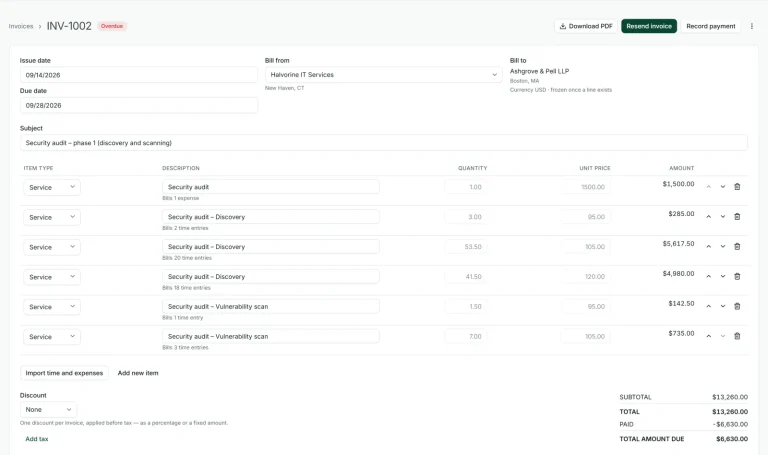
Task: Go back to Invoices breadcrumb
Action: pyautogui.click(x=21, y=26)
